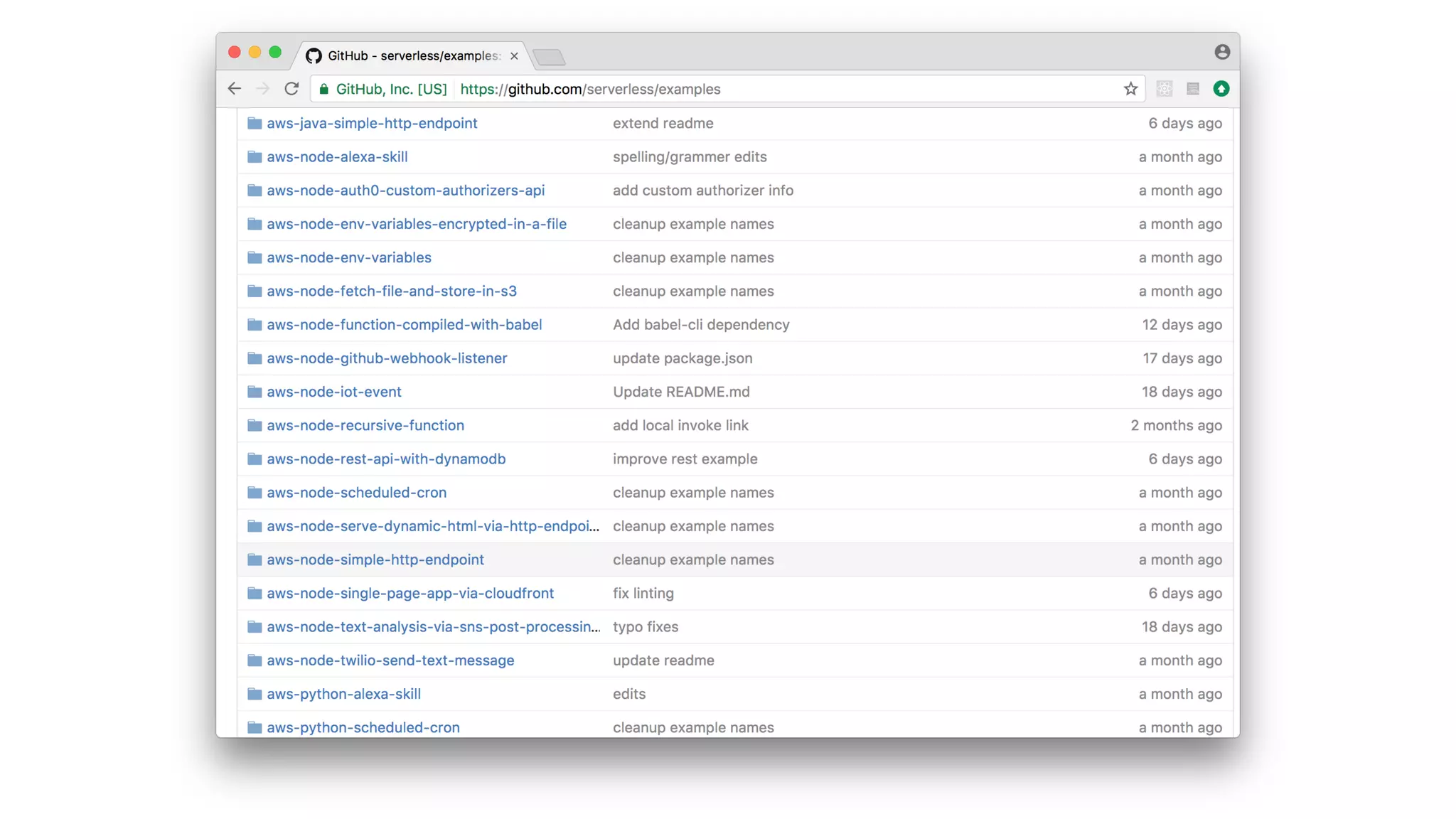Image resolution: width=1456 pixels, height=819 pixels.
Task: Open the aws-node-twilio-send-text-message folder
Action: (x=390, y=660)
